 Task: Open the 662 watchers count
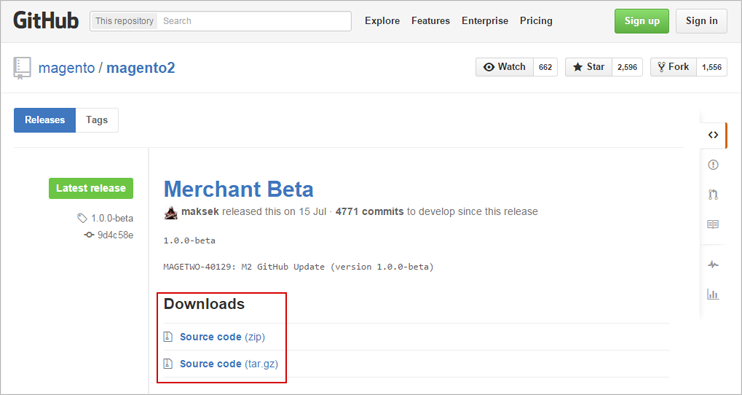click(x=546, y=67)
